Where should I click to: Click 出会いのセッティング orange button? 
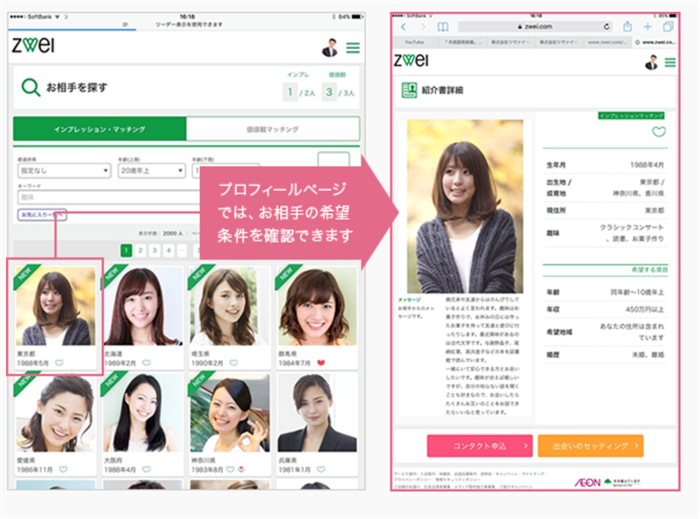point(590,446)
